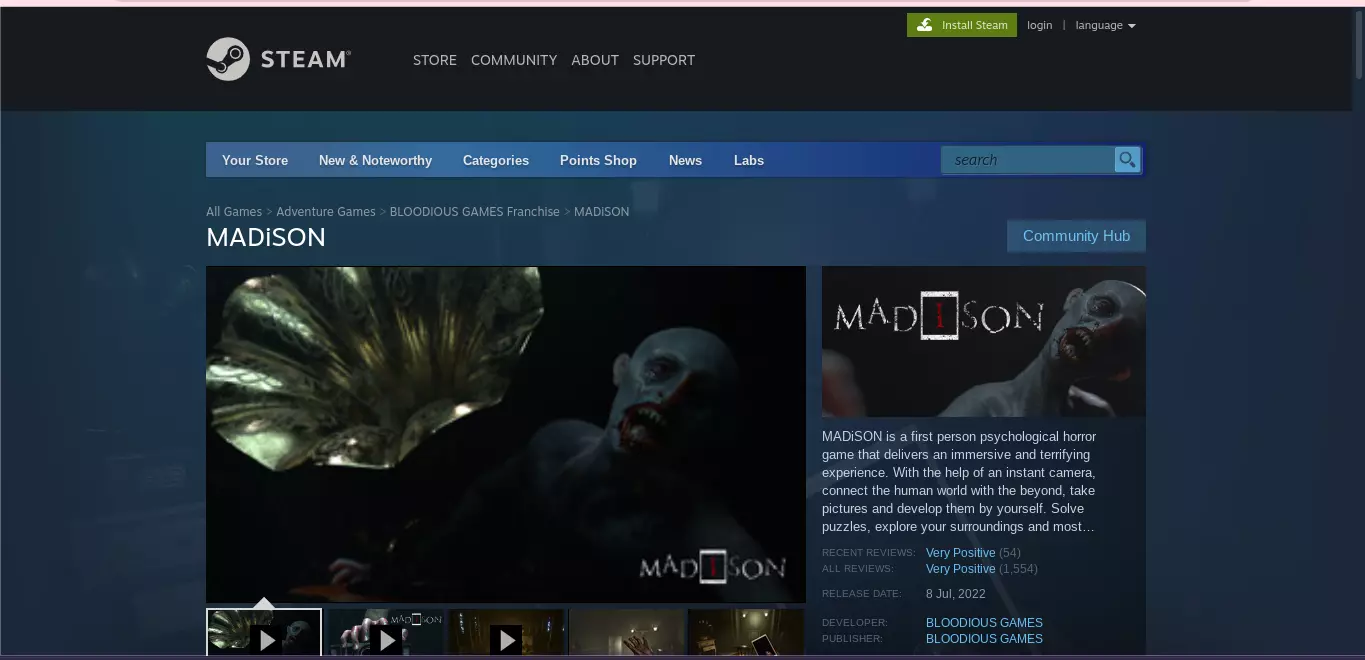The width and height of the screenshot is (1365, 660).
Task: Click MADiSON breadcrumb link
Action: pos(602,212)
